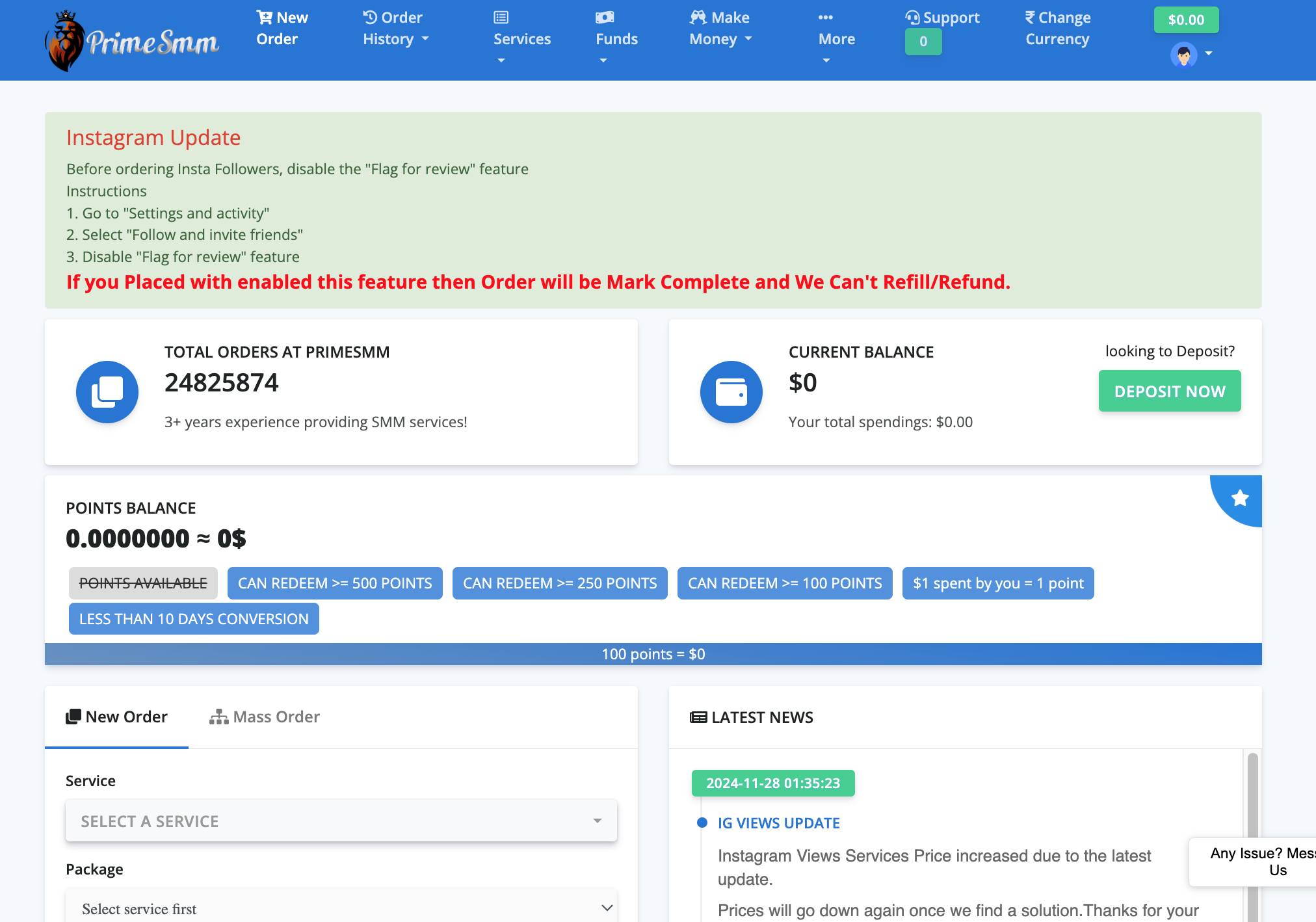This screenshot has height=922, width=1316.
Task: Expand the Services menu arrow
Action: click(x=501, y=60)
